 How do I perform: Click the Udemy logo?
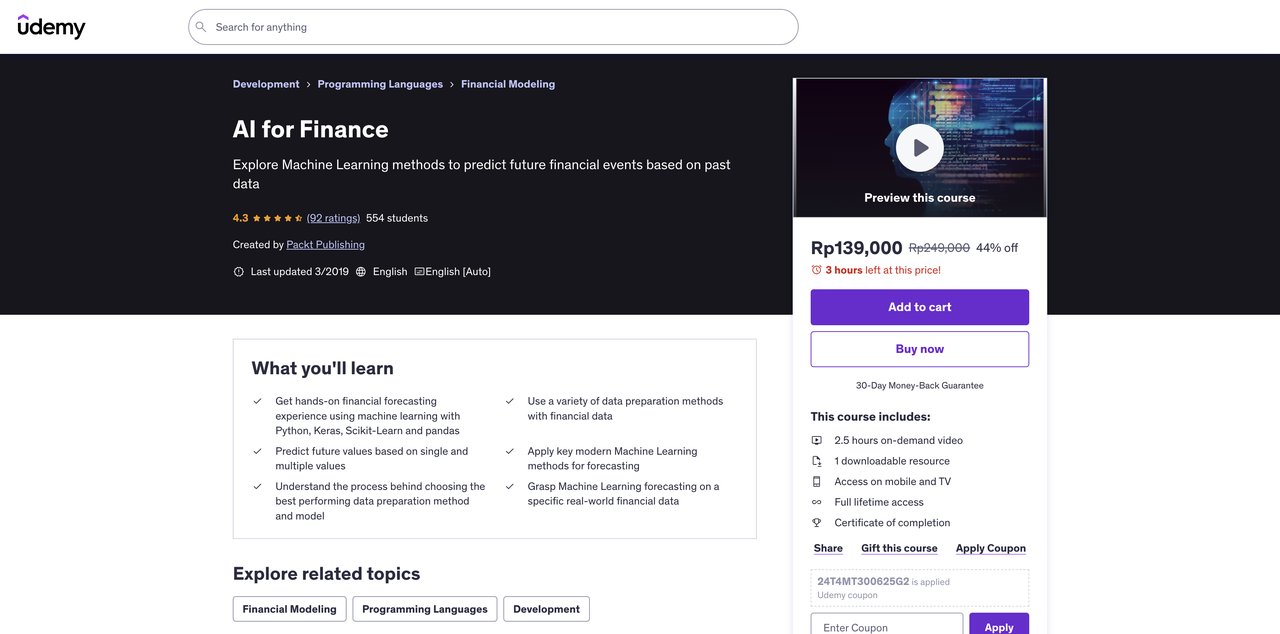(x=51, y=27)
